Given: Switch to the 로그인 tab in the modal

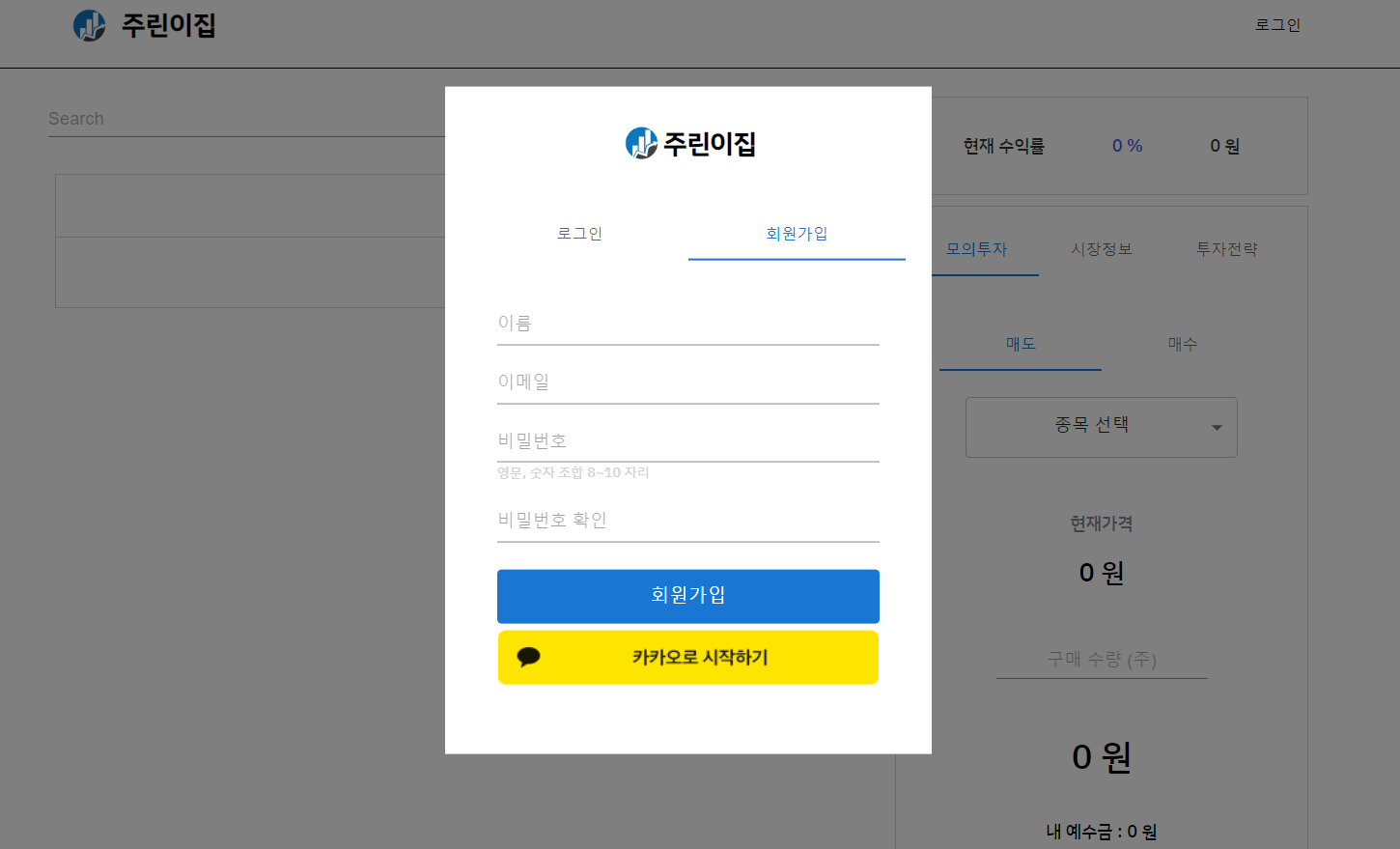Looking at the screenshot, I should (x=579, y=233).
